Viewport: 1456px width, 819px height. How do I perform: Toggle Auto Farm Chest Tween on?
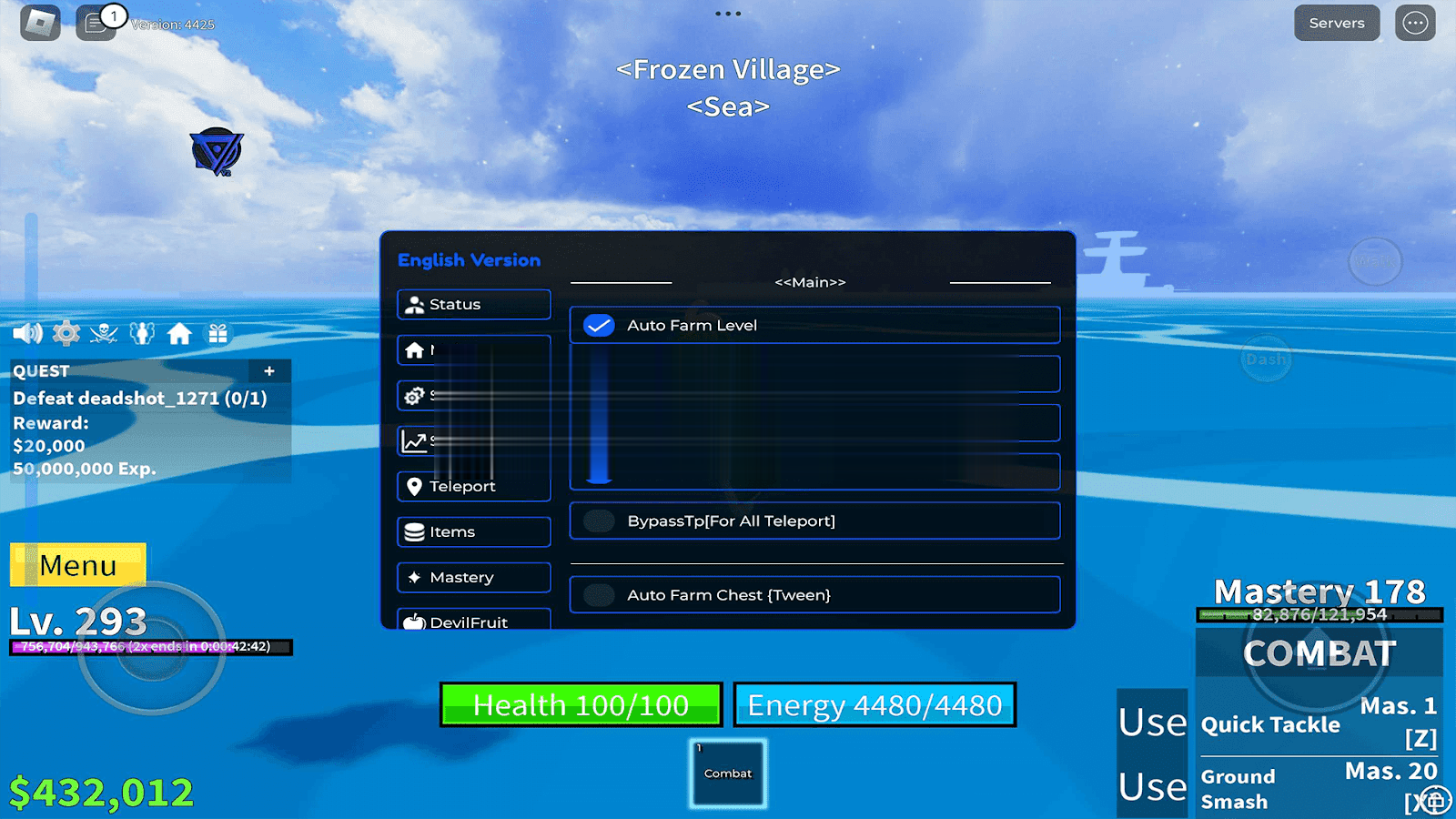599,595
